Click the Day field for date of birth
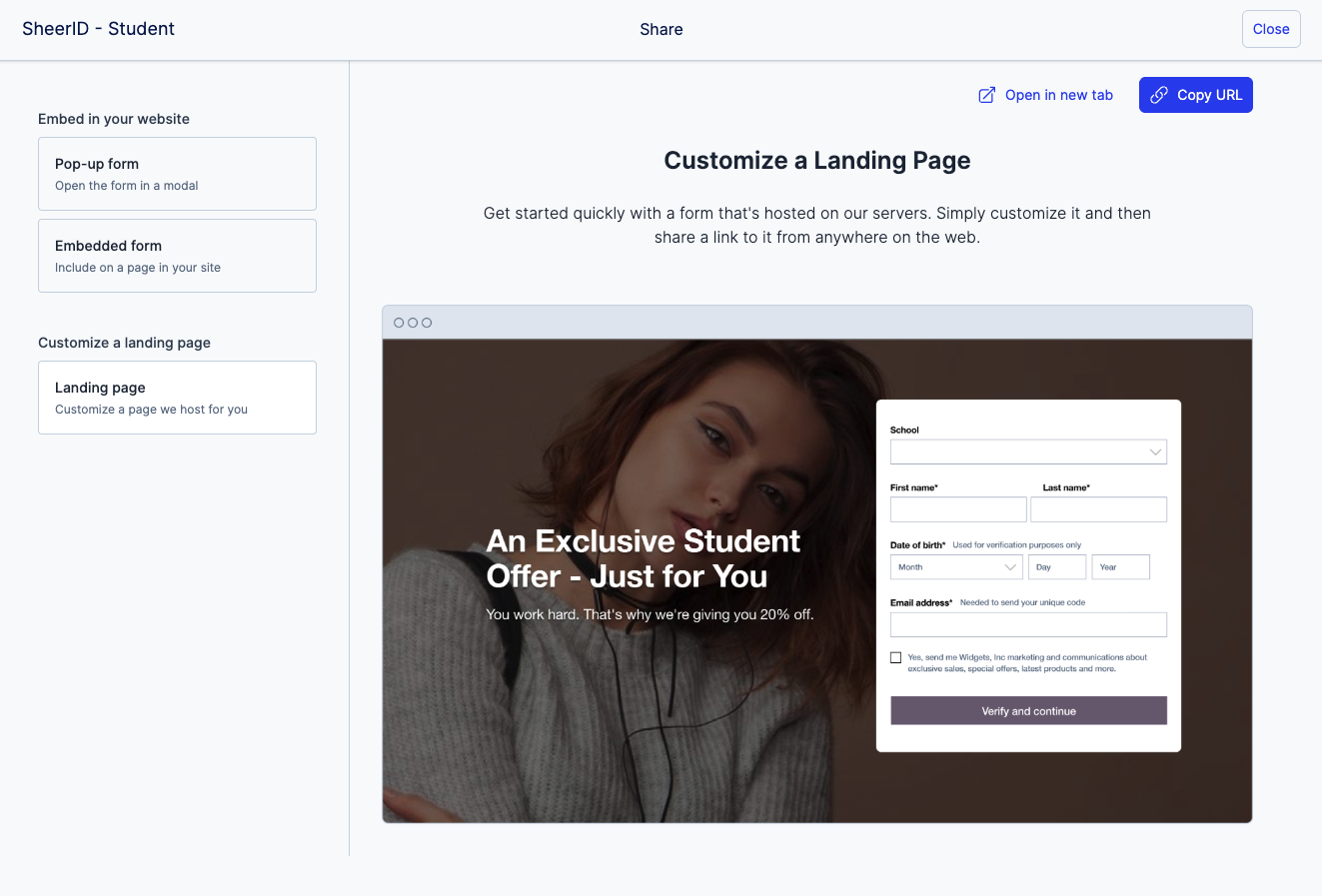Viewport: 1322px width, 896px height. click(1057, 567)
